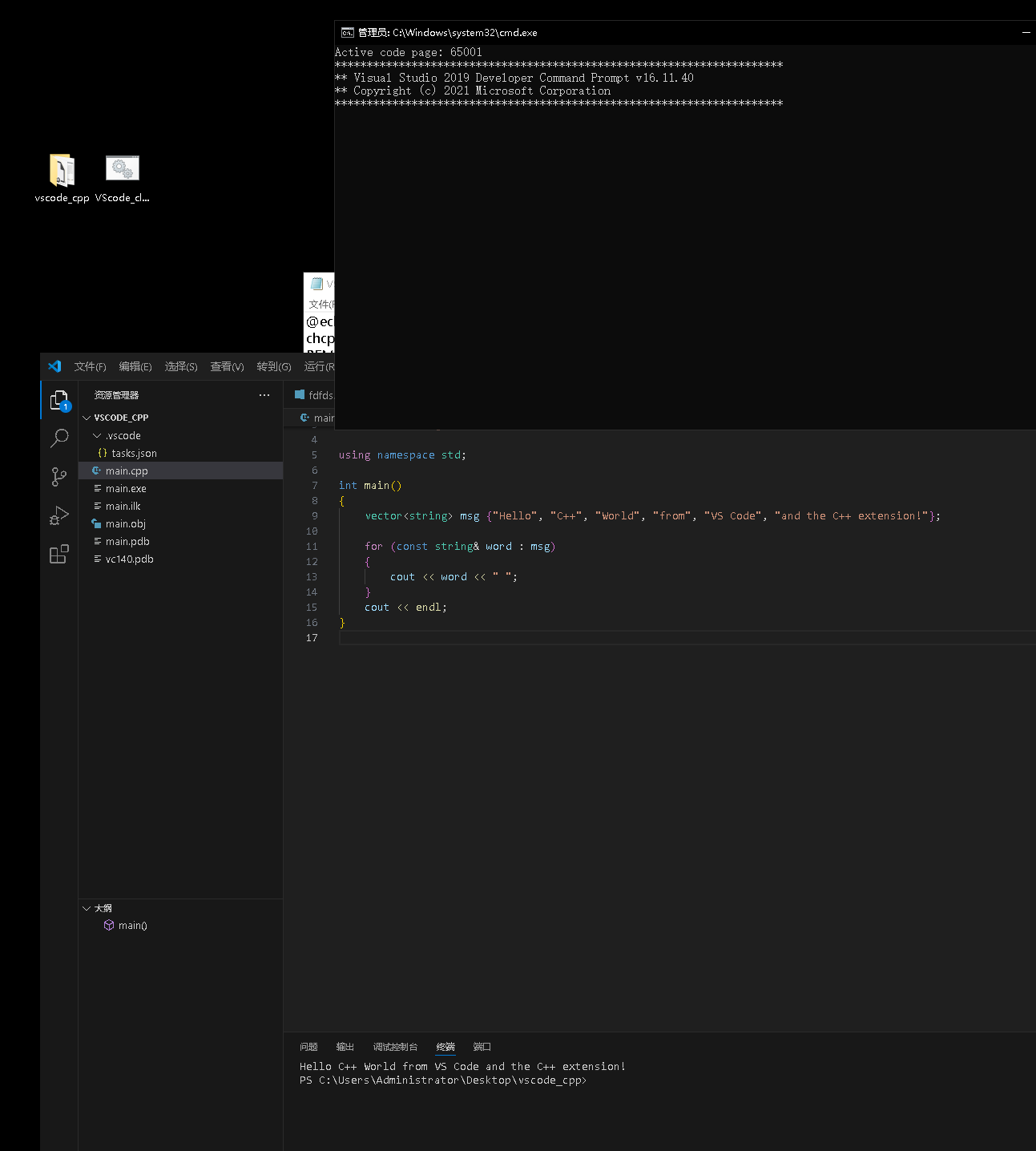Open the VScode_cl file on the desktop
1036x1151 pixels.
coord(121,168)
